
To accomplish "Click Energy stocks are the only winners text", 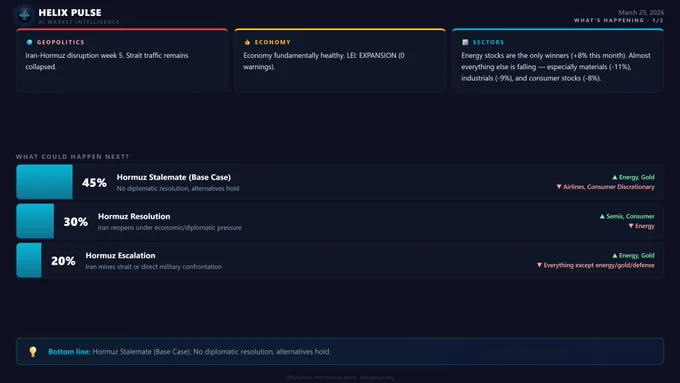I will tap(556, 67).
